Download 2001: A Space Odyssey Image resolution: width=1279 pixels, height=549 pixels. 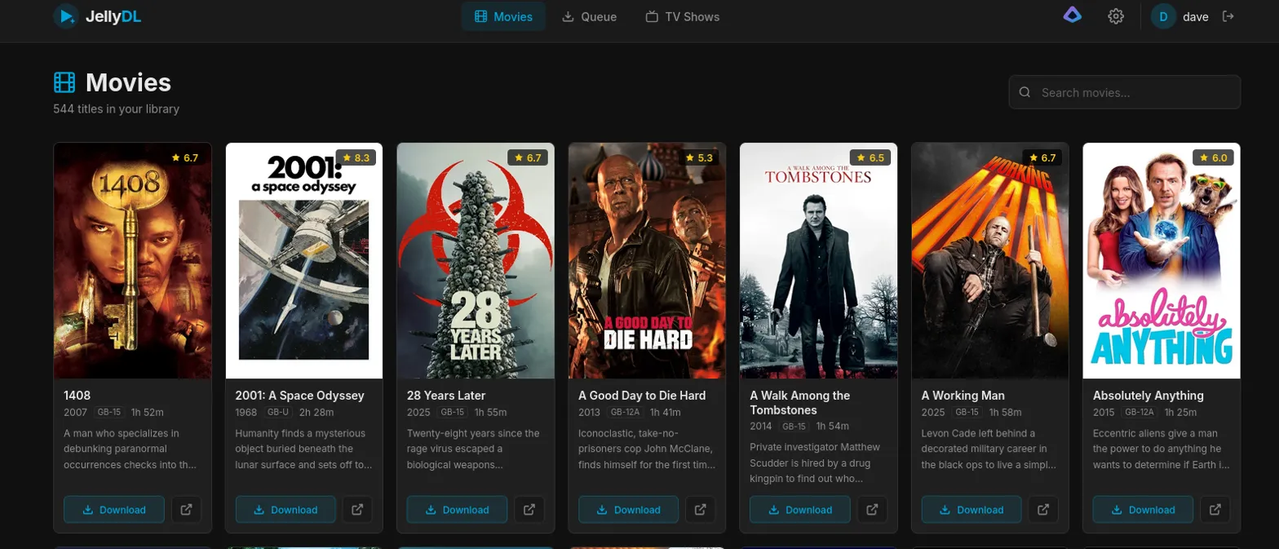285,509
